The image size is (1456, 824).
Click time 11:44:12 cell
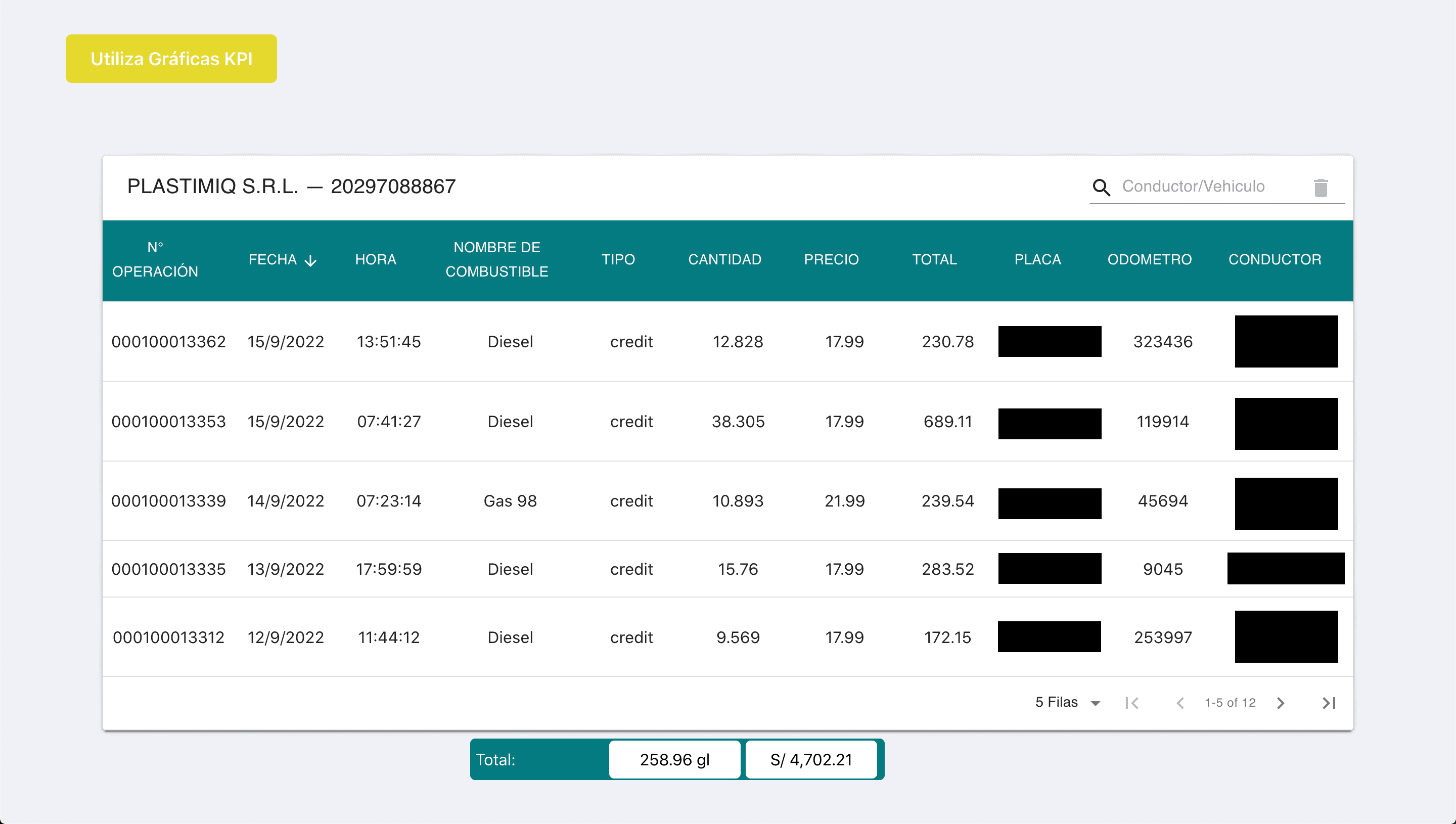pyautogui.click(x=389, y=638)
